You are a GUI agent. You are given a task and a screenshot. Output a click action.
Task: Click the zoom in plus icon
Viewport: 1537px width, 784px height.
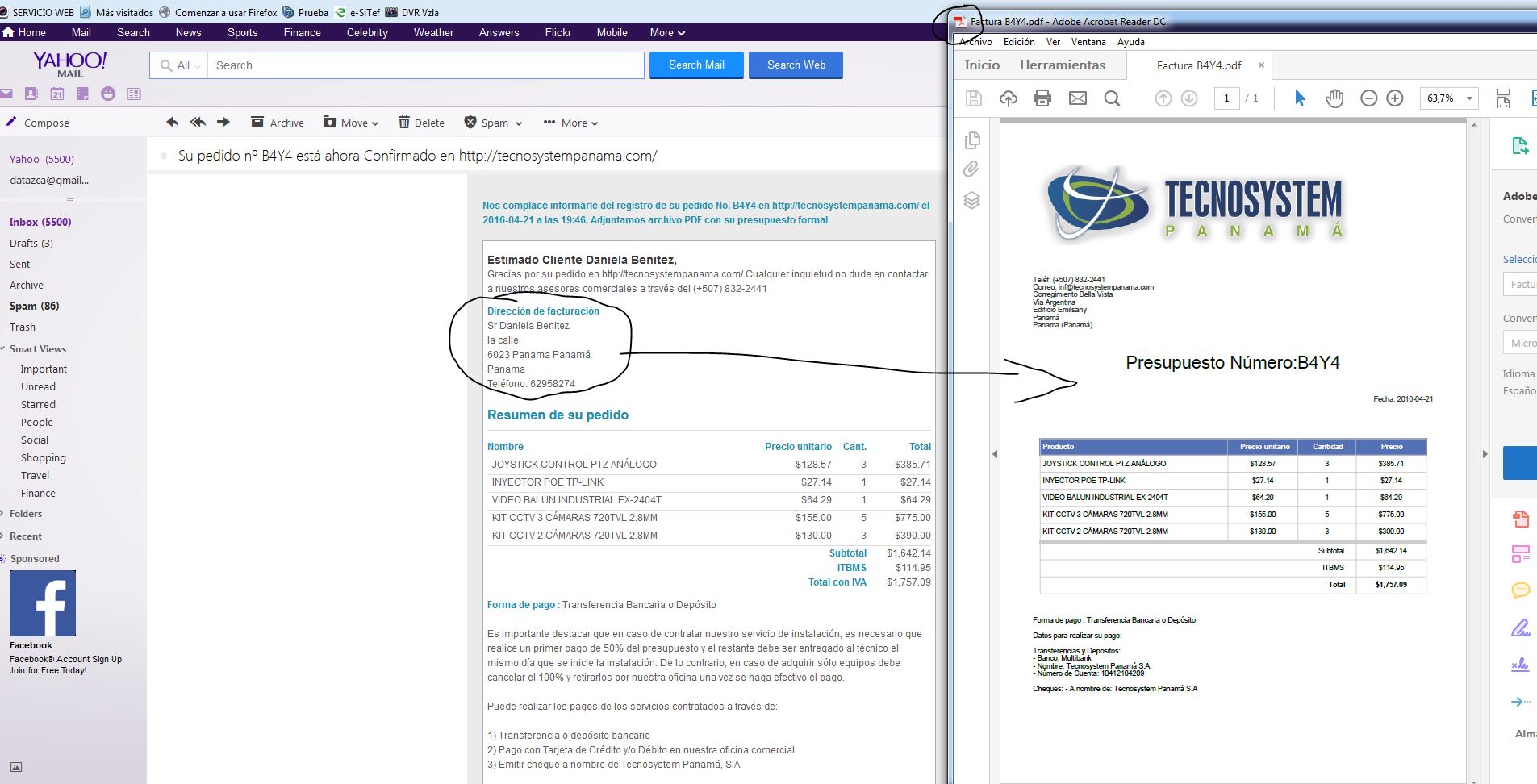pos(1395,98)
